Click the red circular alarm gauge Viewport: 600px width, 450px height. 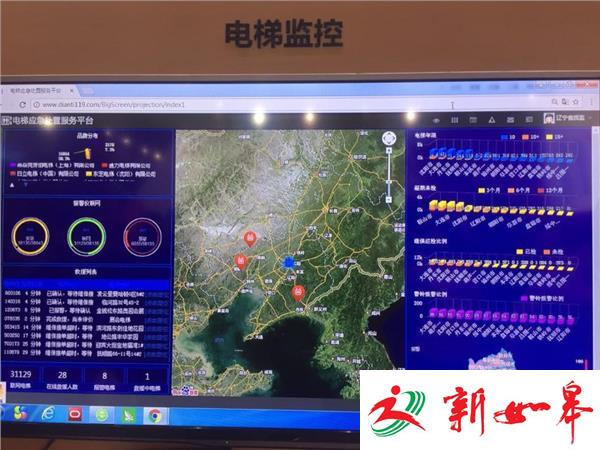[x=140, y=238]
